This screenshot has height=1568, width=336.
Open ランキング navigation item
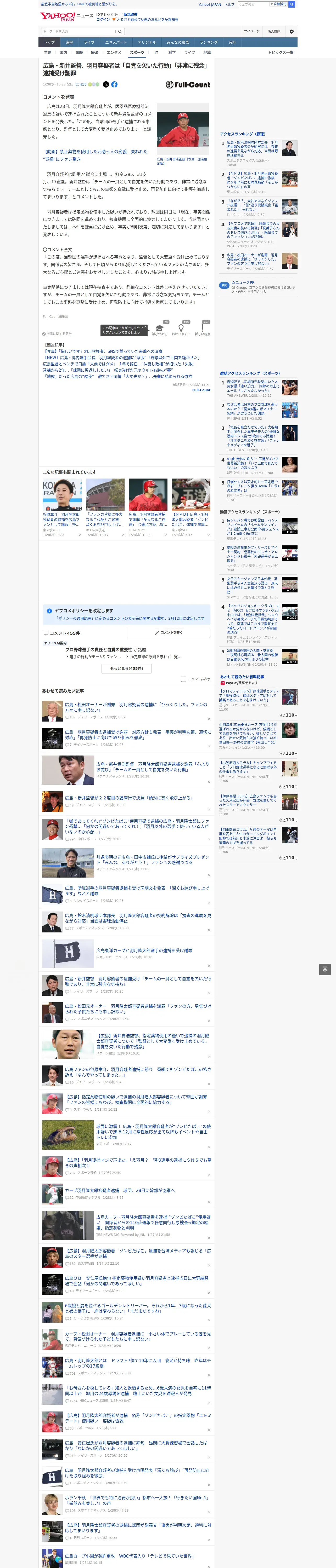tap(209, 43)
